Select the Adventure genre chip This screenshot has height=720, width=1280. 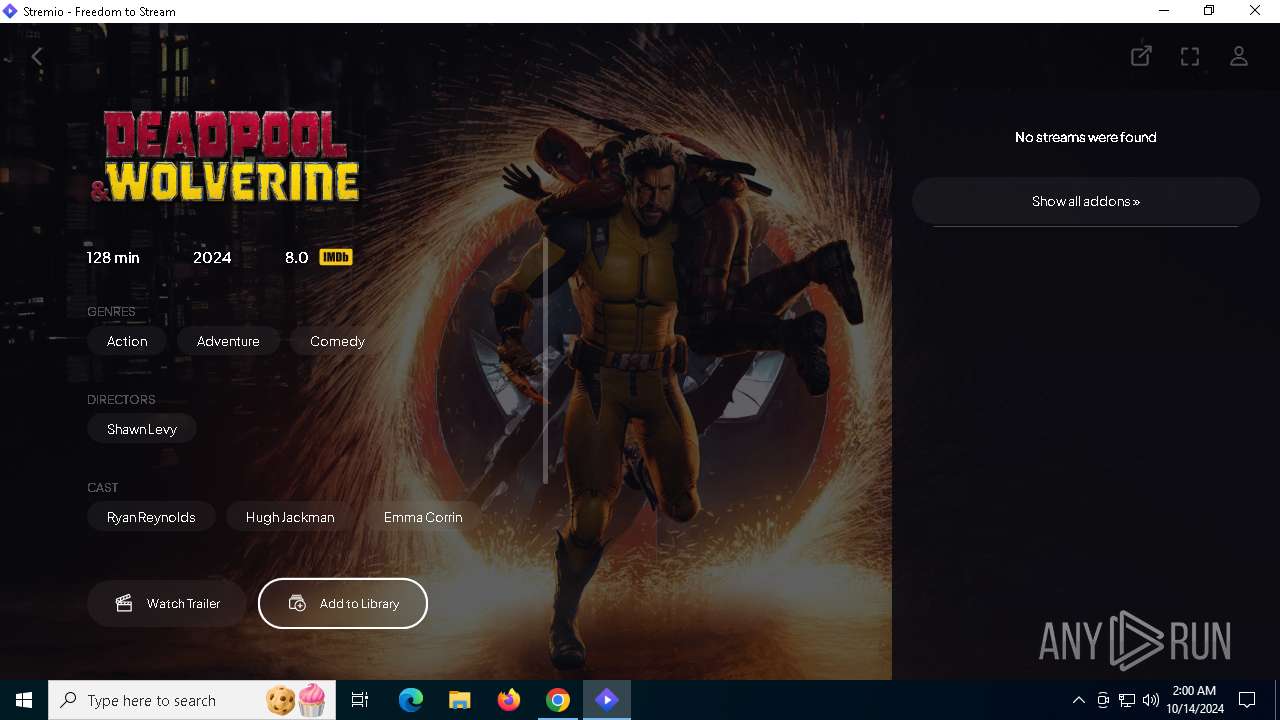(x=228, y=341)
